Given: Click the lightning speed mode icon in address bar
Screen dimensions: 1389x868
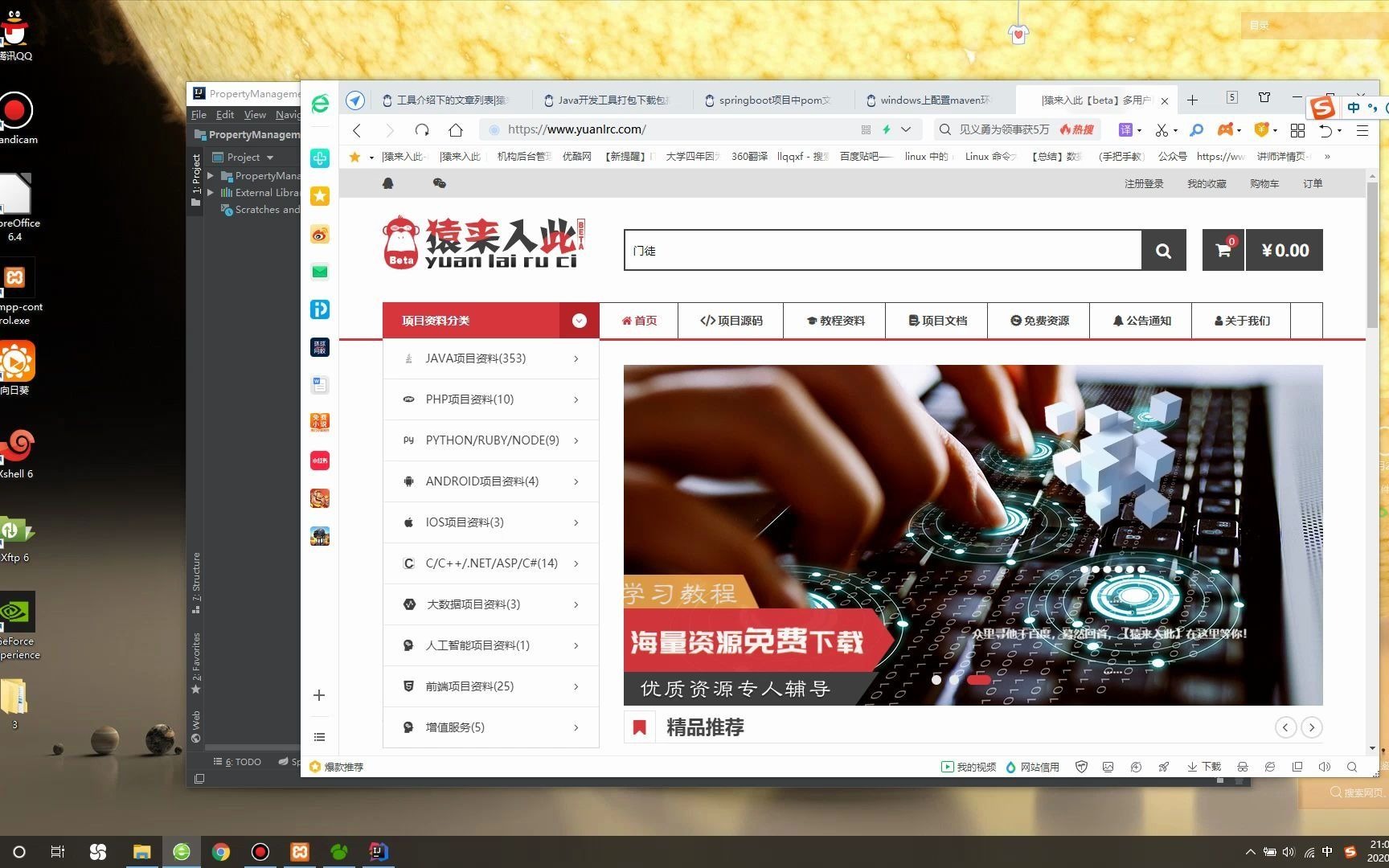Looking at the screenshot, I should [887, 129].
